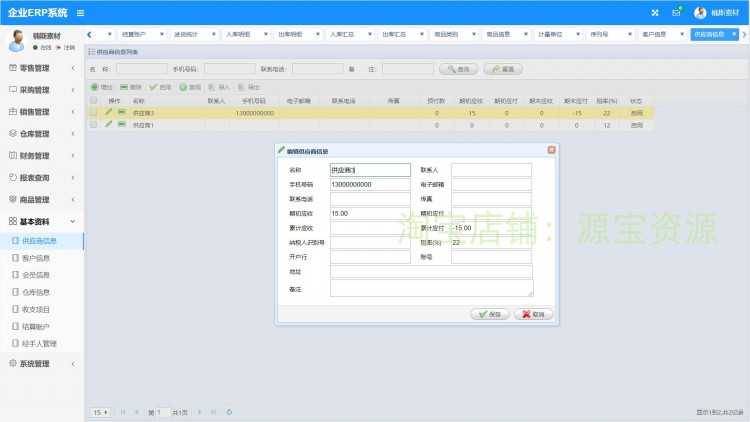The image size is (750, 422).
Task: Open the 收支项目 sidebar item
Action: (42, 309)
